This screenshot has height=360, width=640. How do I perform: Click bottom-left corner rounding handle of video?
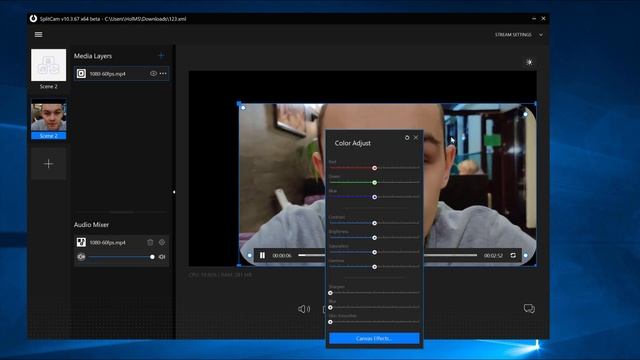249,256
